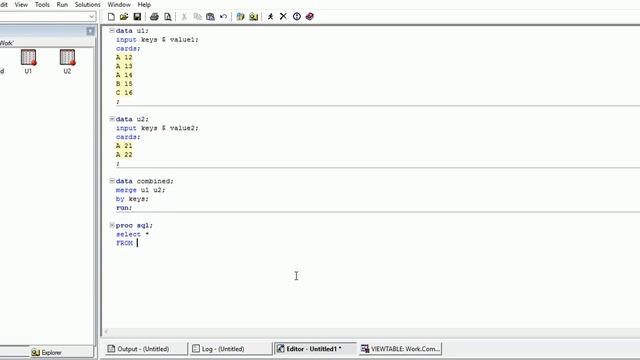Open the Window menu
The image size is (640, 360).
[x=119, y=4]
